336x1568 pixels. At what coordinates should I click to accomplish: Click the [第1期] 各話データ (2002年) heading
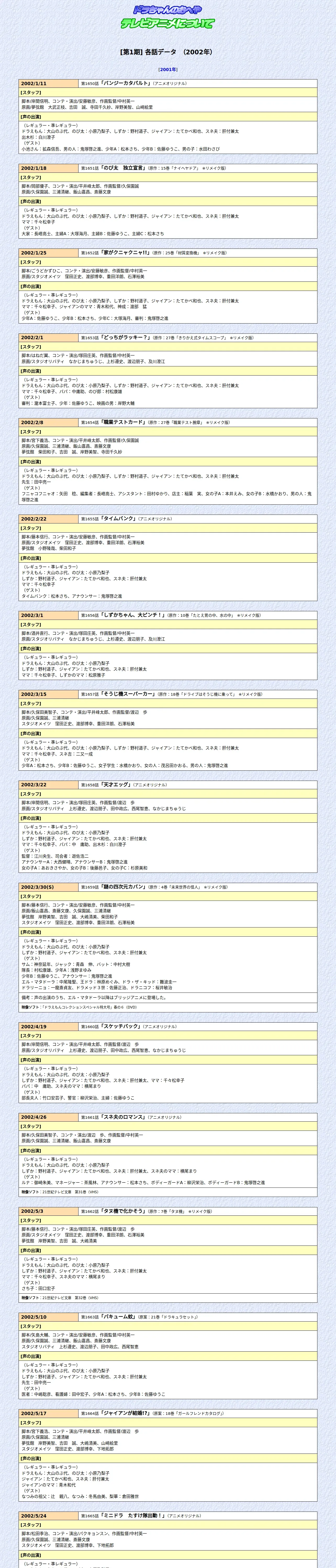click(x=168, y=52)
